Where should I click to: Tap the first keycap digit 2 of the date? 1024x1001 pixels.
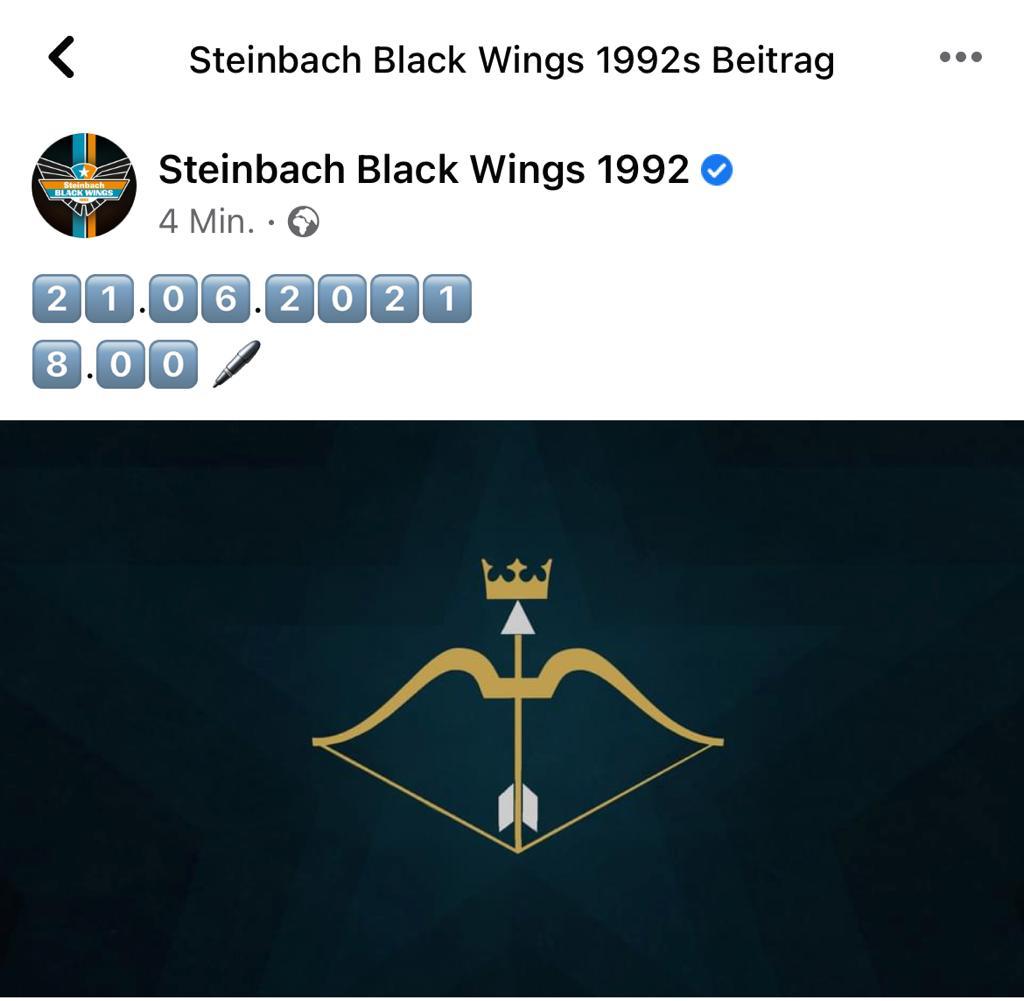point(57,299)
